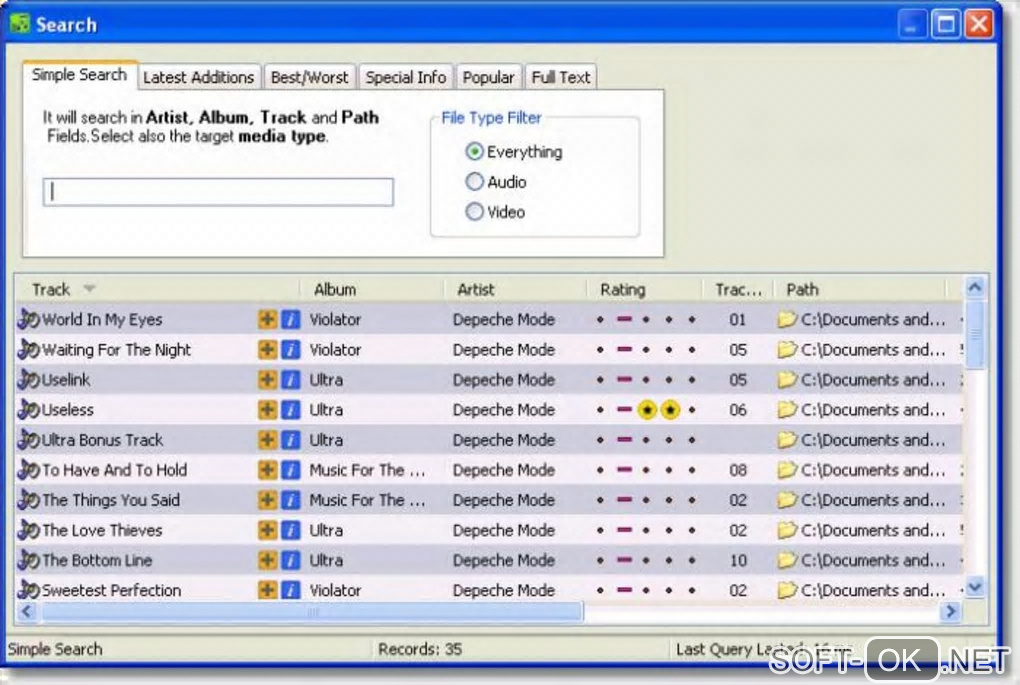Screen dimensions: 1020x685
Task: Toggle sort arrow on Track column
Action: [89, 288]
